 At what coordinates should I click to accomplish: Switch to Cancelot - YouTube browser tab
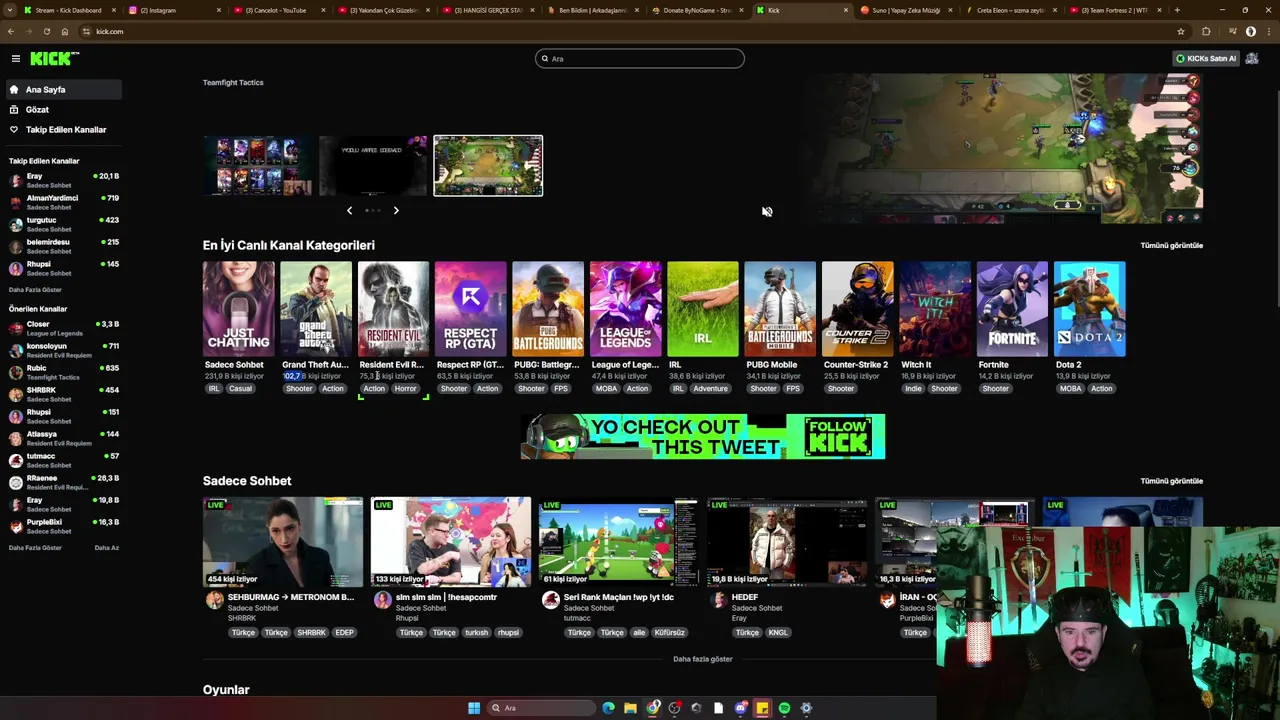pyautogui.click(x=279, y=10)
